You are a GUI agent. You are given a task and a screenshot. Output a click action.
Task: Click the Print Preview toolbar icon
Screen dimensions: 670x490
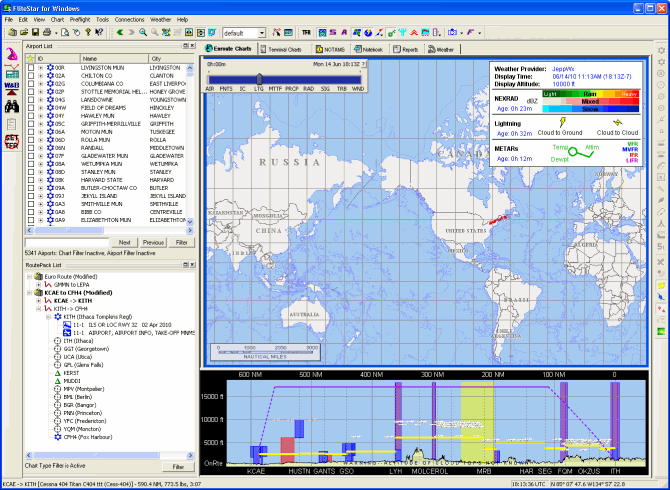(65, 32)
